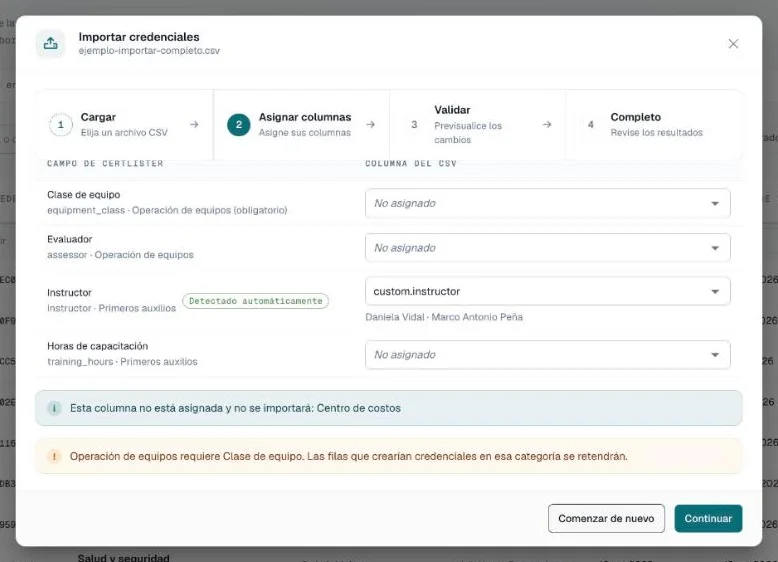The width and height of the screenshot is (778, 562).
Task: Click the Continuar button
Action: [708, 518]
